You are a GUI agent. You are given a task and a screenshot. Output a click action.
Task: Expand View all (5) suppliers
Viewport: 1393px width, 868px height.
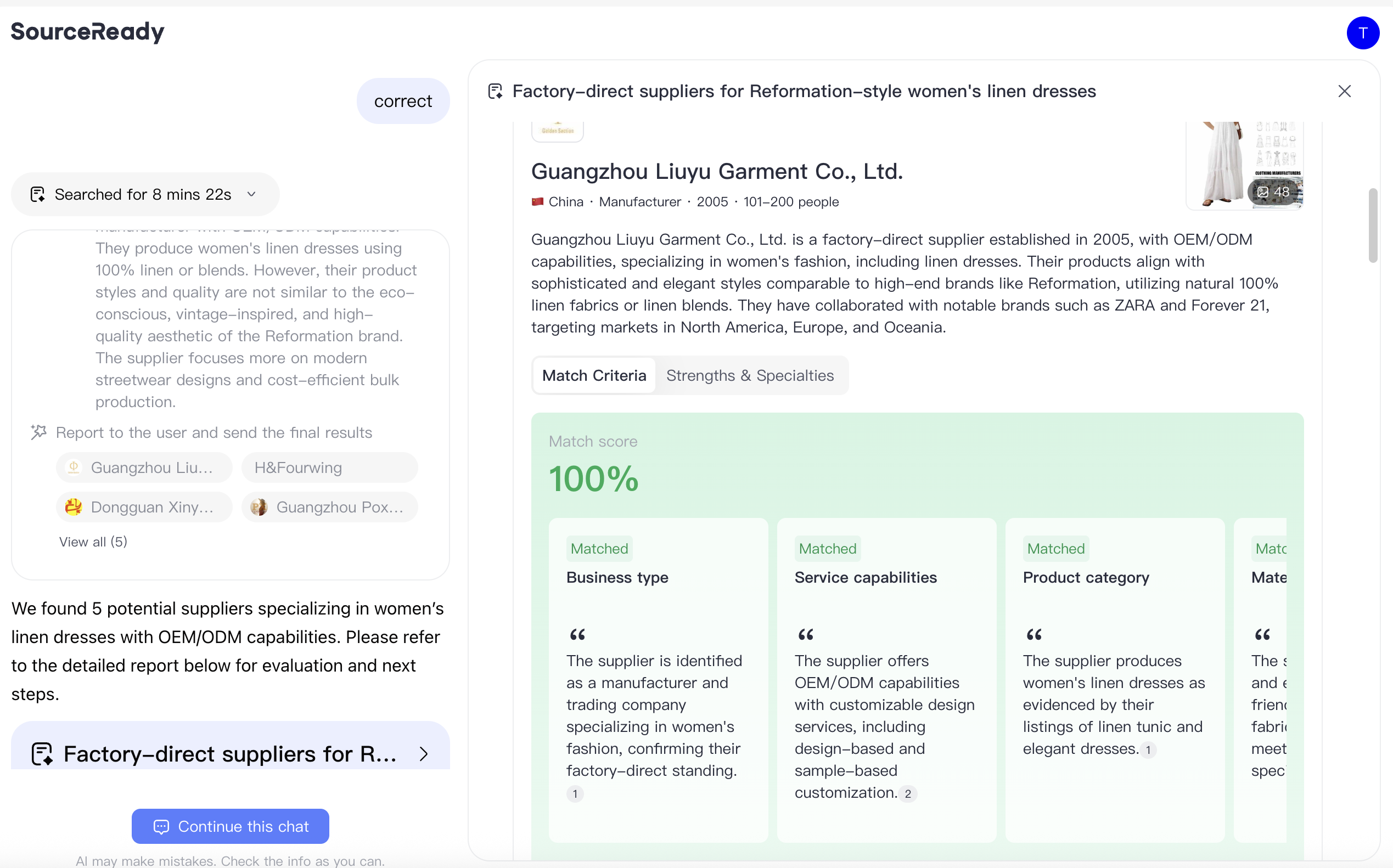click(93, 542)
